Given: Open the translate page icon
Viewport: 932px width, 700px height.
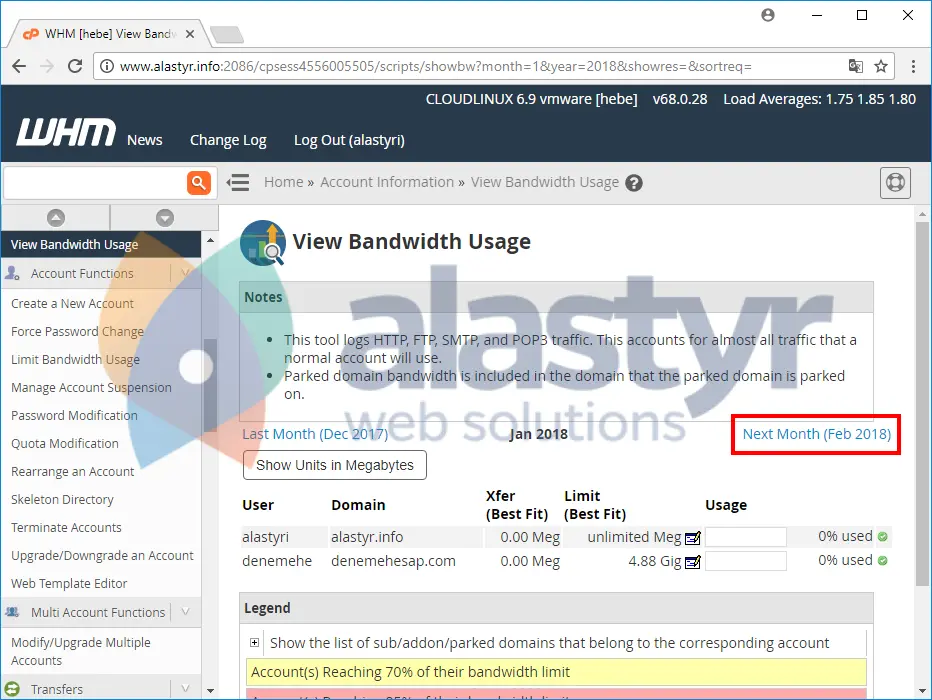Looking at the screenshot, I should (x=855, y=66).
